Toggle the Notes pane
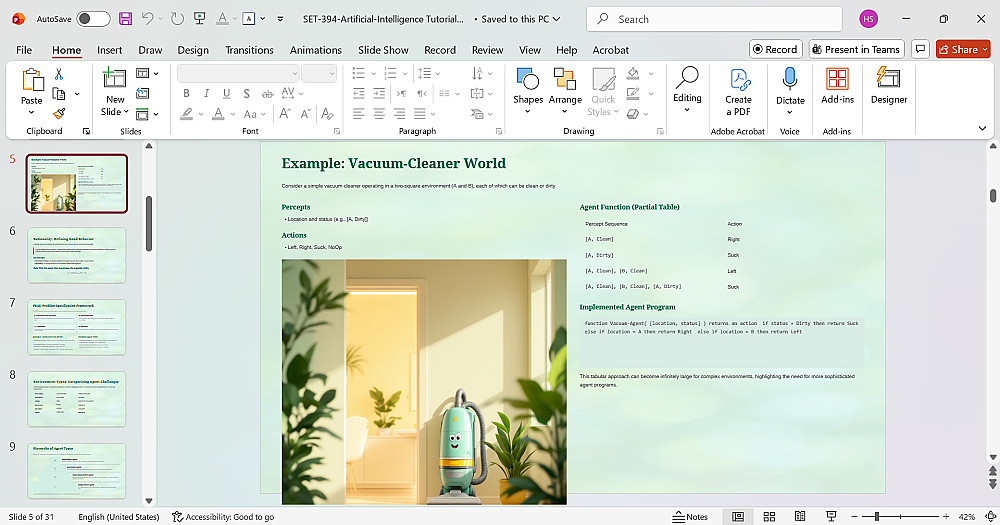 click(x=689, y=517)
